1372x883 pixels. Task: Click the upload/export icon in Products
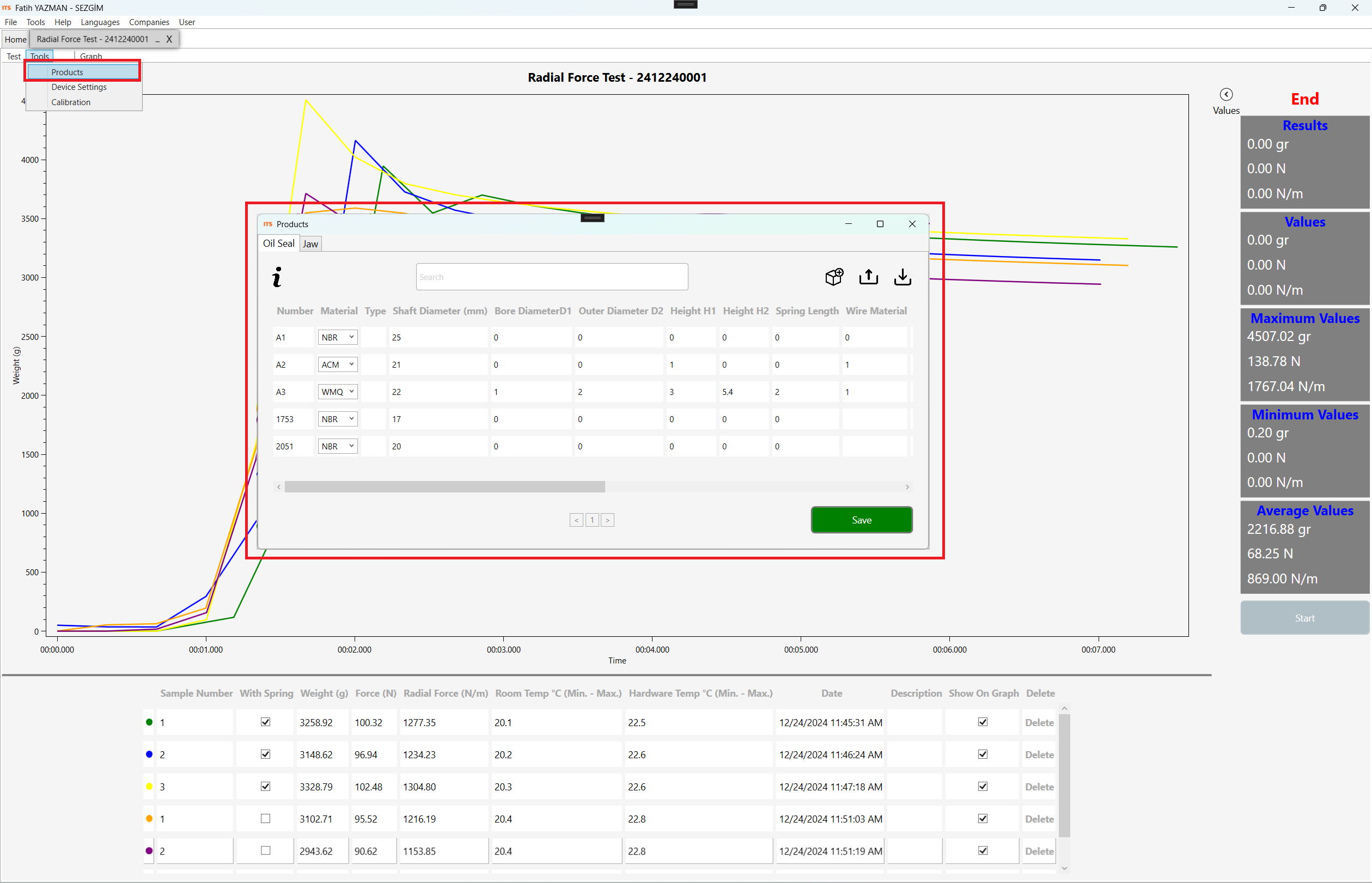pyautogui.click(x=868, y=277)
